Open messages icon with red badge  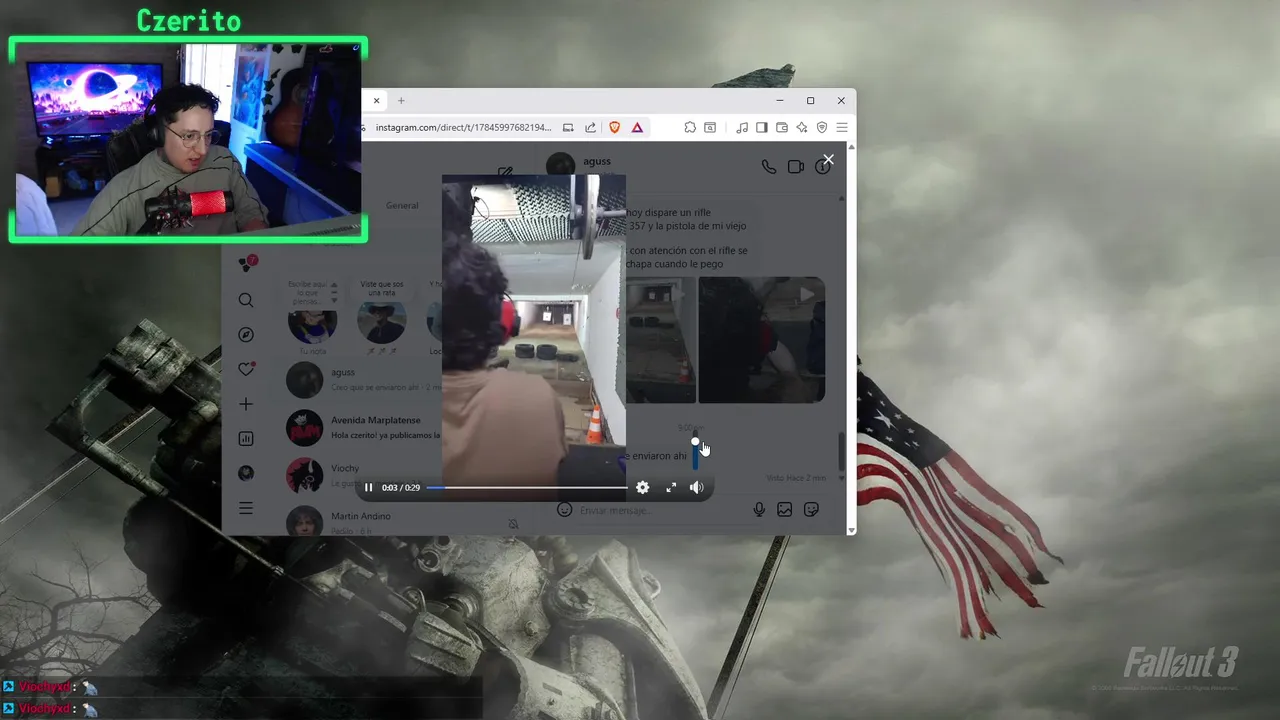[x=248, y=264]
